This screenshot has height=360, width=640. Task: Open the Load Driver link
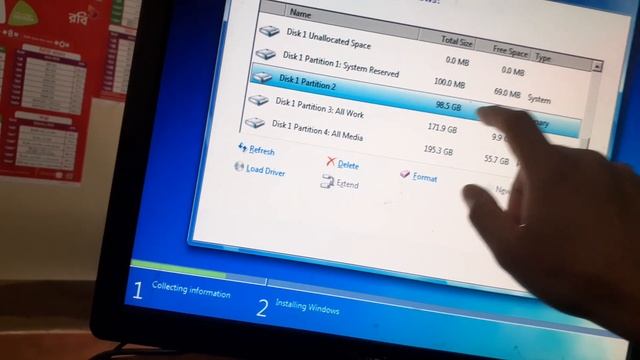[265, 171]
